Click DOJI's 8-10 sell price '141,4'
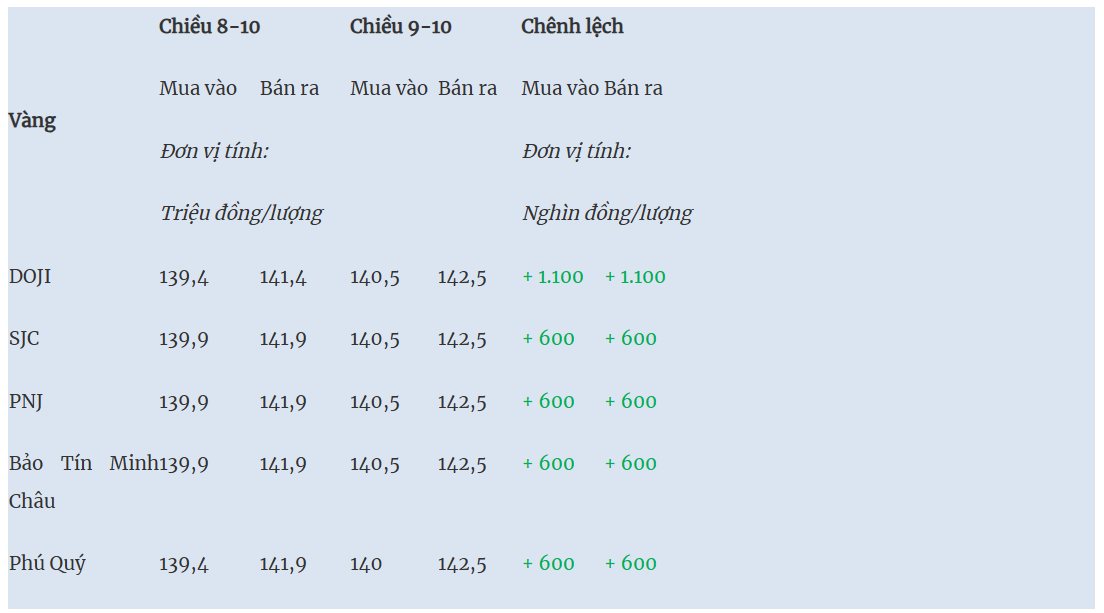 (283, 277)
